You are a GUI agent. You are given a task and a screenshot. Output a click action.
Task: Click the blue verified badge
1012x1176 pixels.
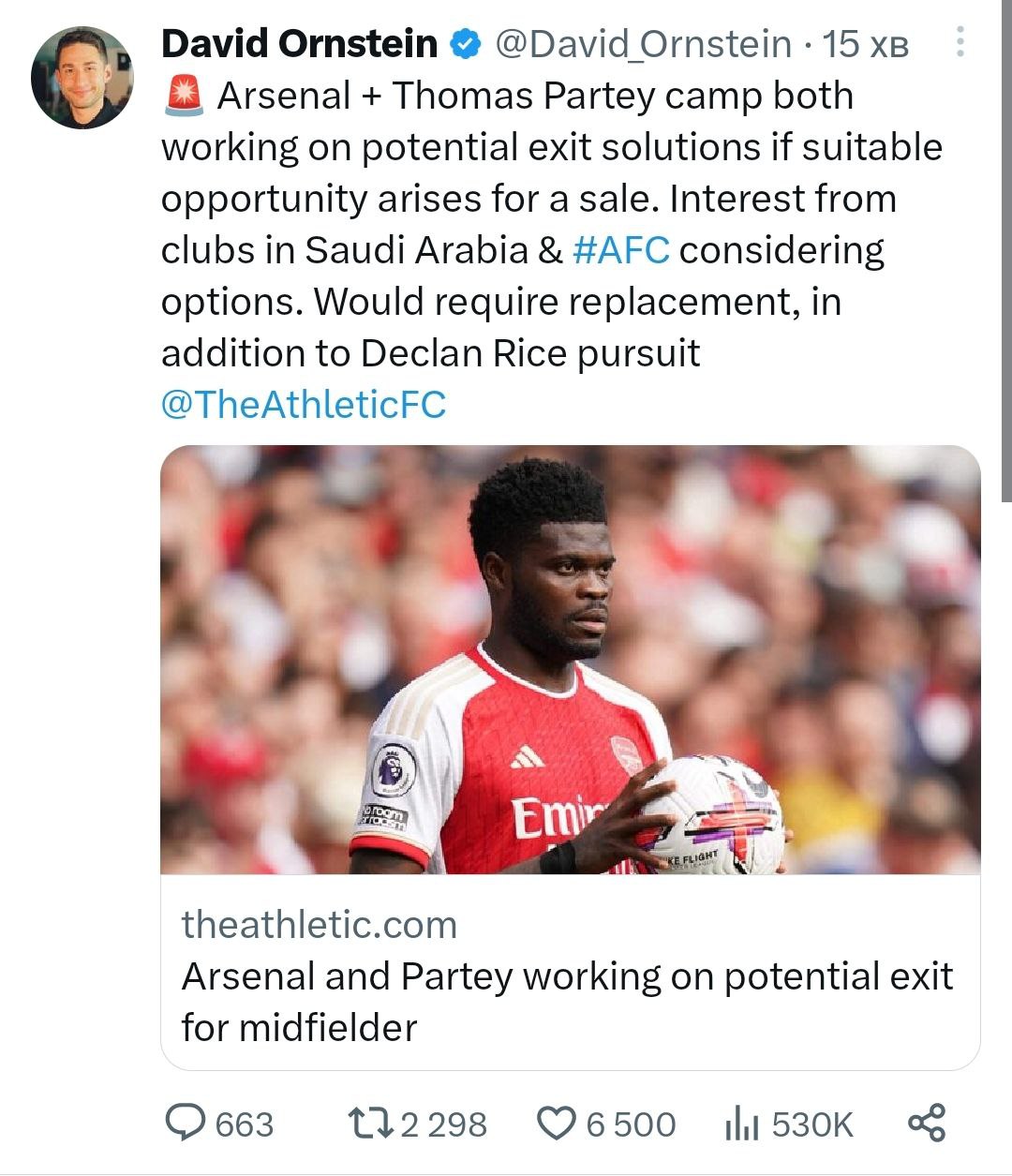466,44
